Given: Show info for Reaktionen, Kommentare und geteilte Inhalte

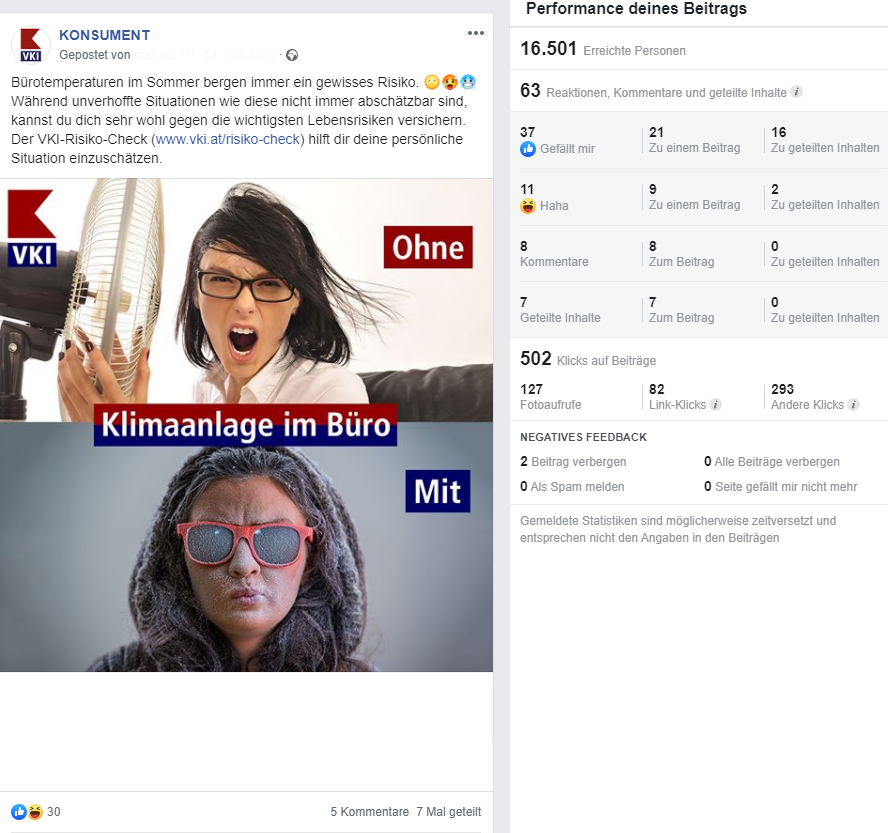Looking at the screenshot, I should pos(796,92).
